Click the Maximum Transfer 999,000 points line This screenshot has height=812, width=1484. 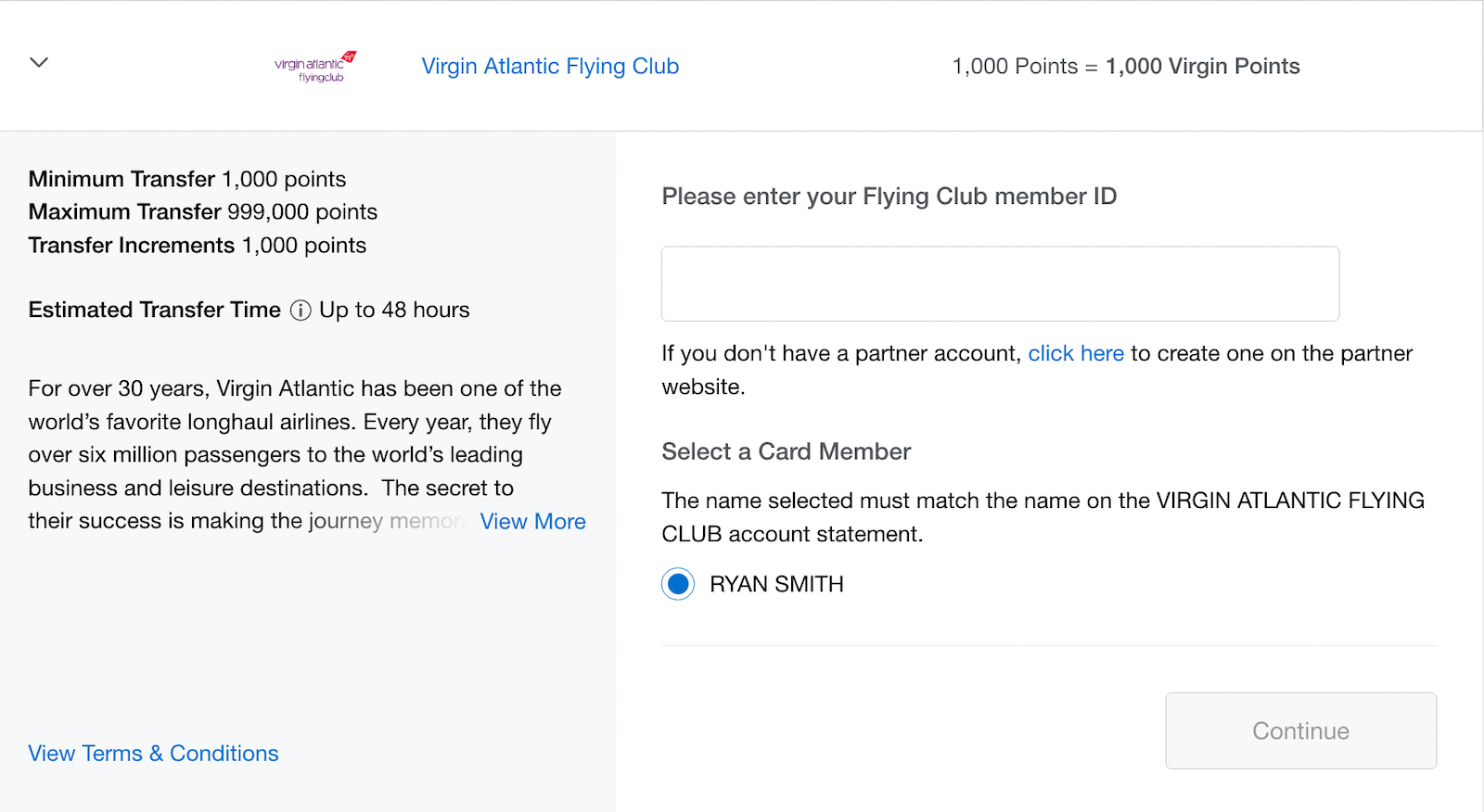click(x=203, y=212)
